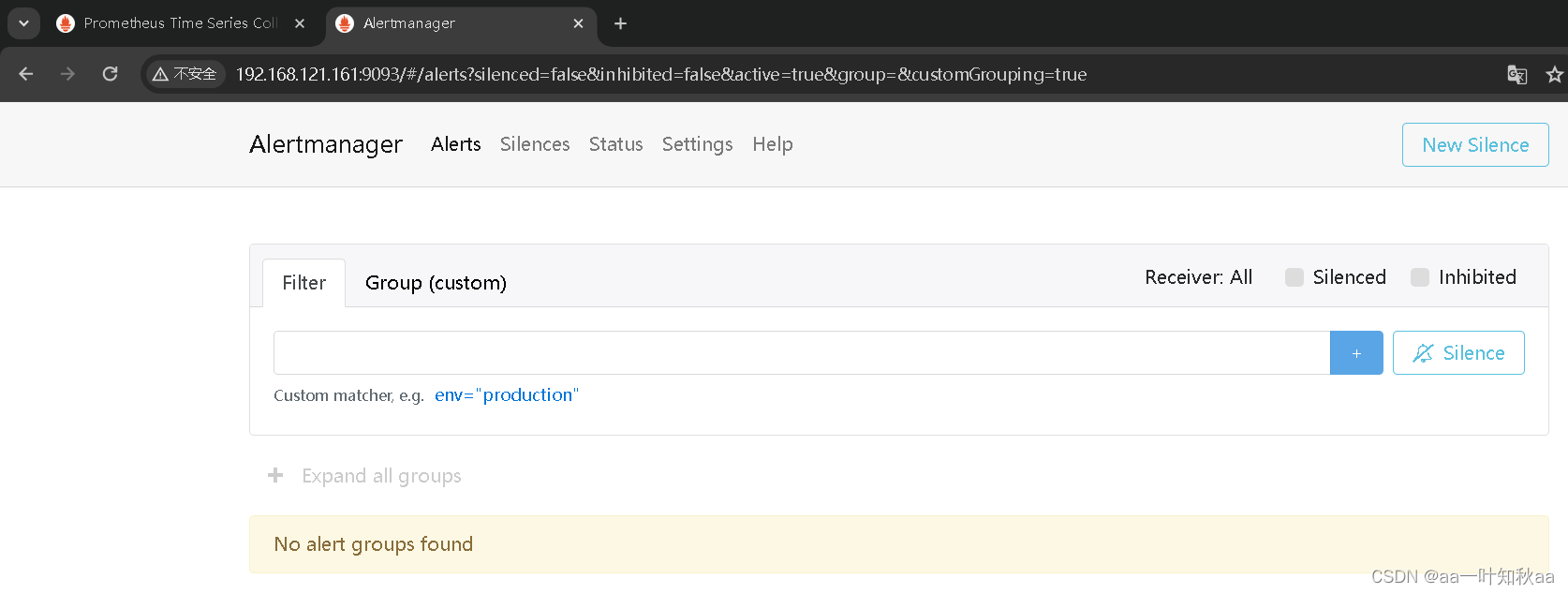Image resolution: width=1568 pixels, height=594 pixels.
Task: Click the Custom matcher, e.g. hint text
Action: pyautogui.click(x=348, y=395)
